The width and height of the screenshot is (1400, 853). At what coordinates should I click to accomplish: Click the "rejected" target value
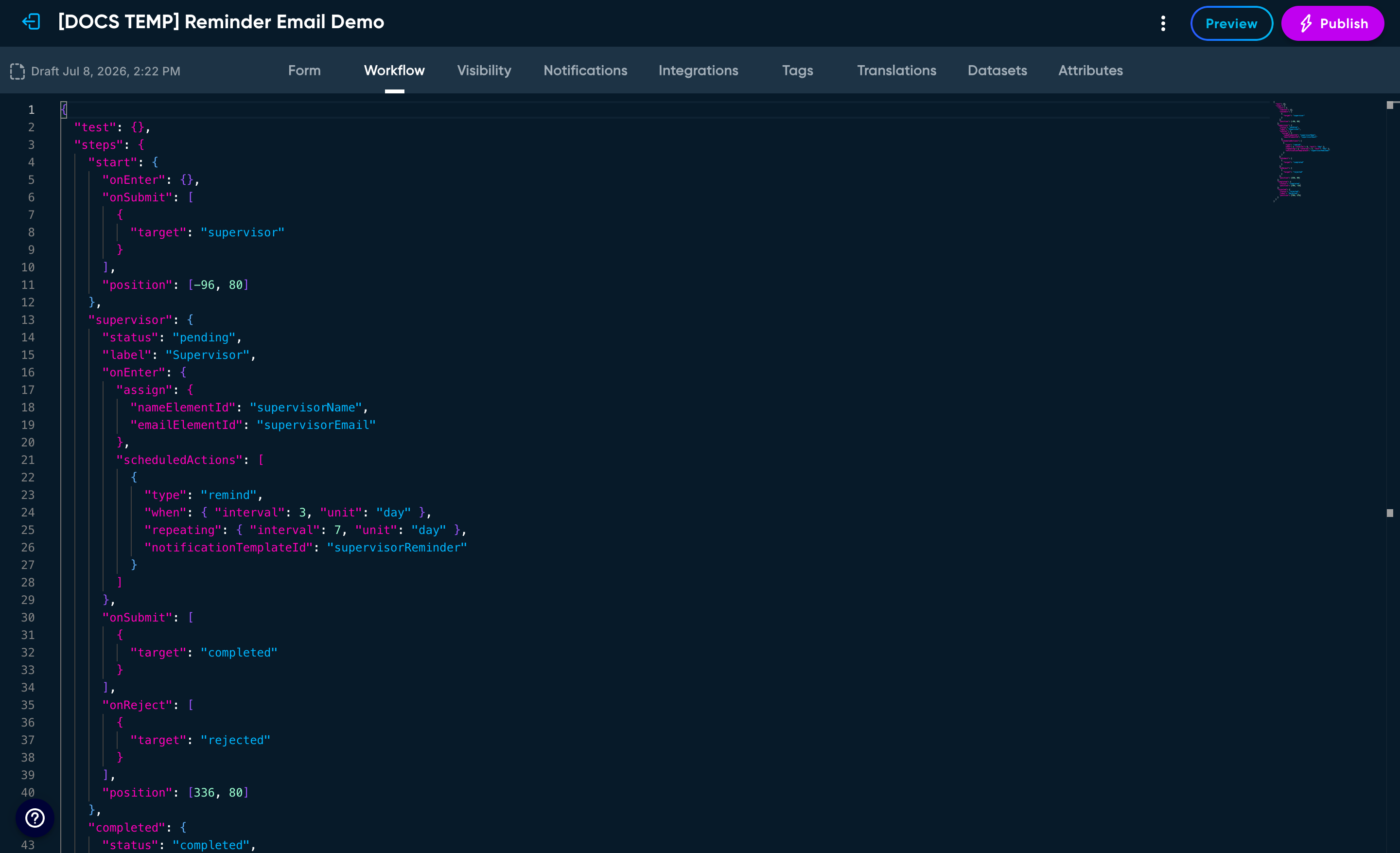pos(235,740)
